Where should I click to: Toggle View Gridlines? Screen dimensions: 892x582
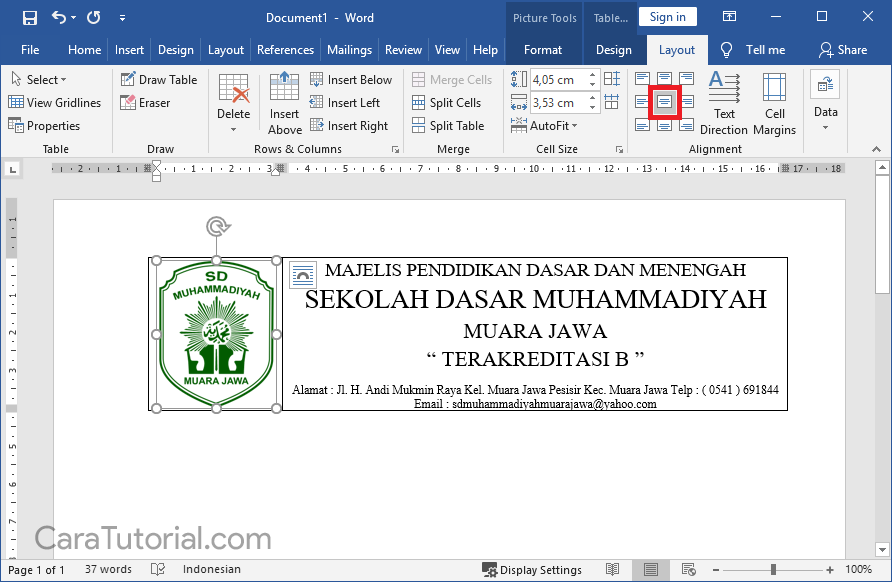point(55,102)
